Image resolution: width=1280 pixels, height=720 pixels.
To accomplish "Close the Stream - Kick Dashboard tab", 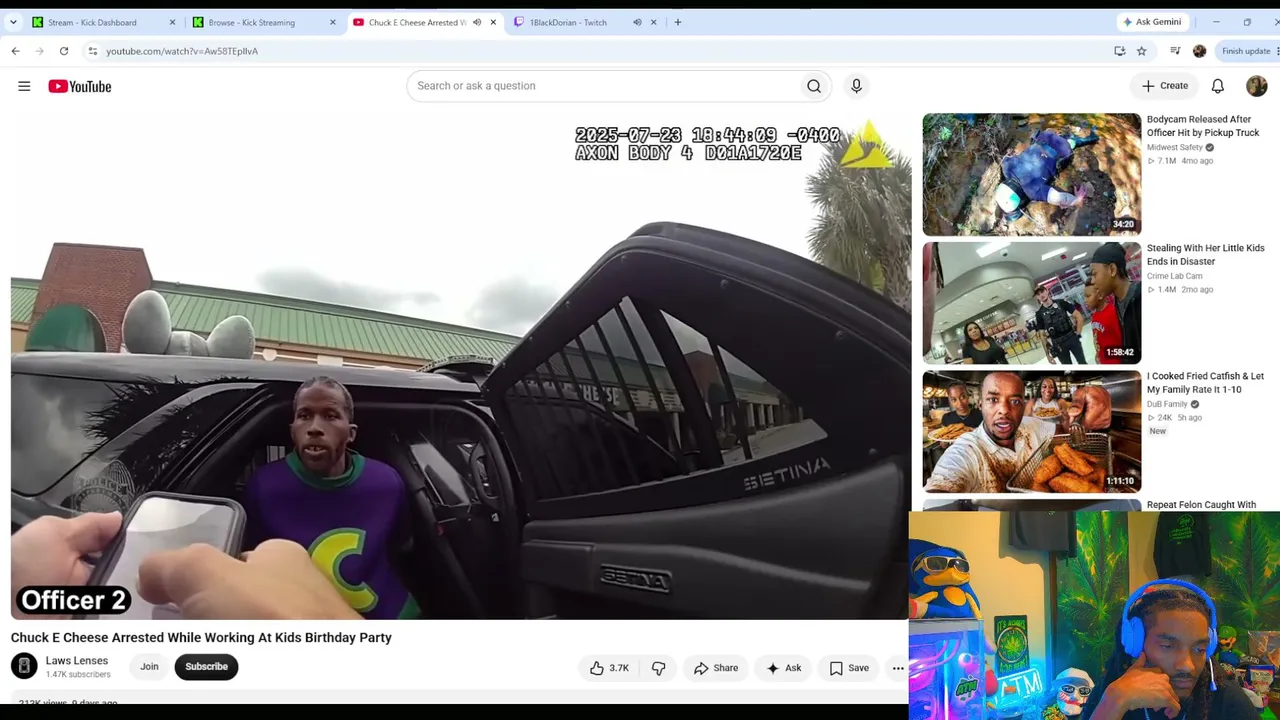I will coord(172,22).
